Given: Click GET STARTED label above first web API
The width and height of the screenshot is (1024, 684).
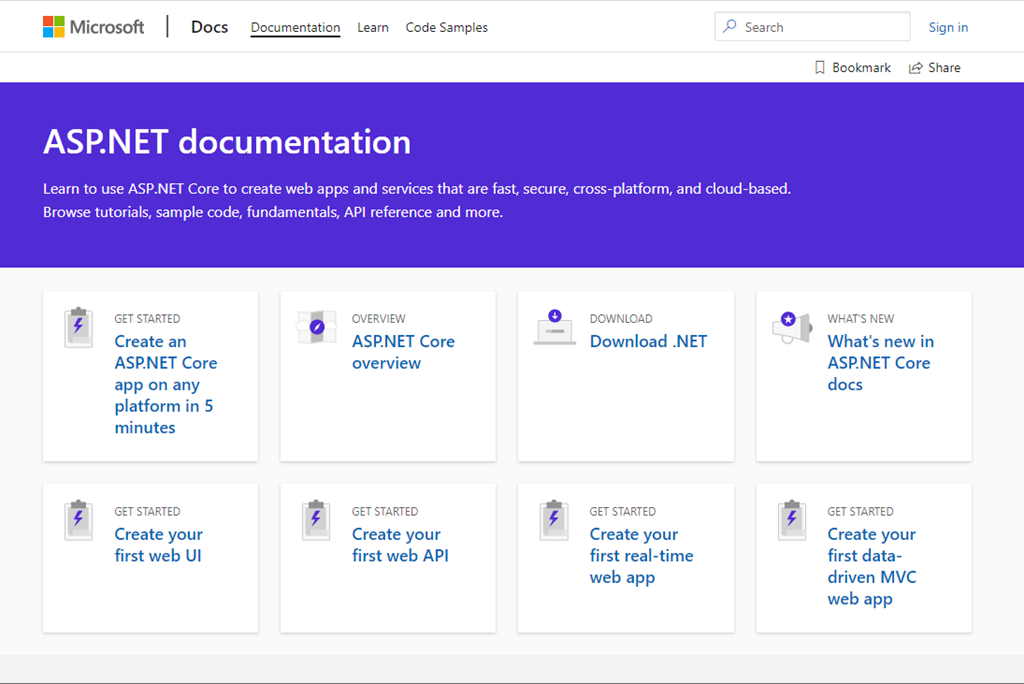Looking at the screenshot, I should (x=385, y=512).
